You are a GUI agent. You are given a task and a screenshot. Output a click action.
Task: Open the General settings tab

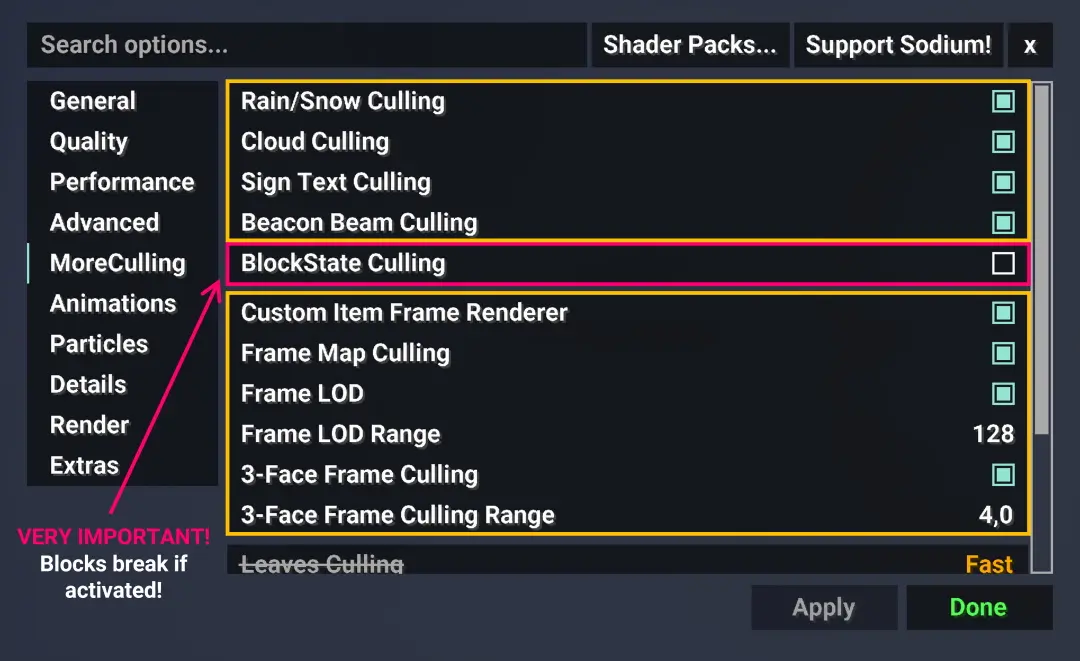[x=93, y=101]
